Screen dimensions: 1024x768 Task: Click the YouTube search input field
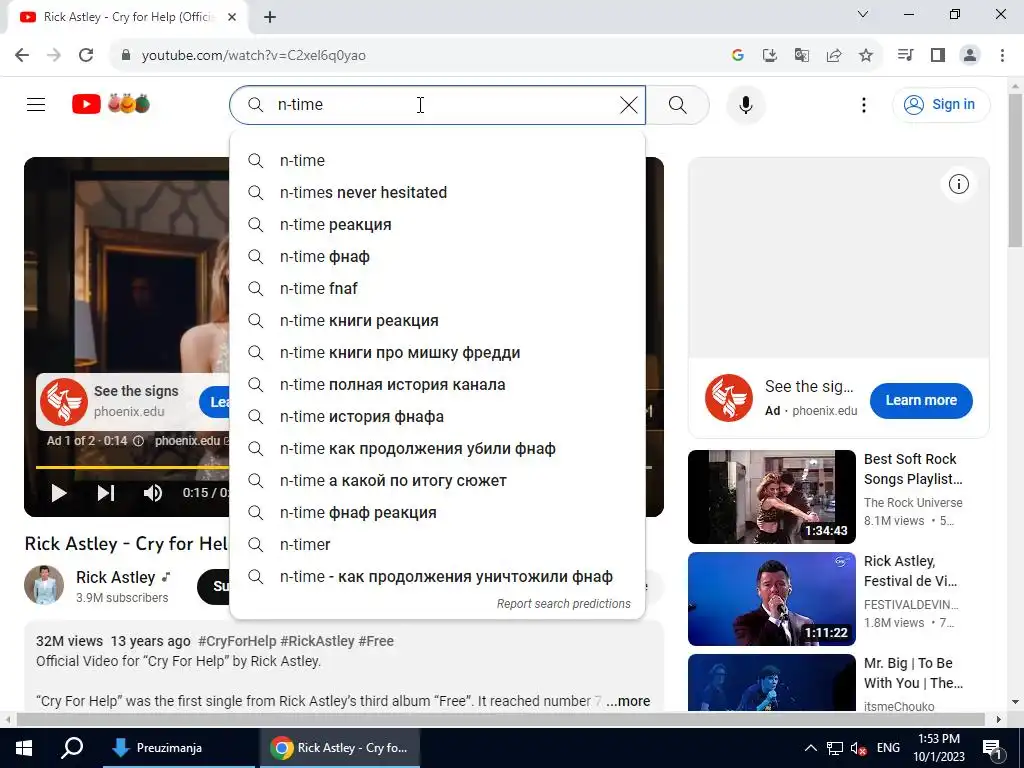(x=438, y=104)
